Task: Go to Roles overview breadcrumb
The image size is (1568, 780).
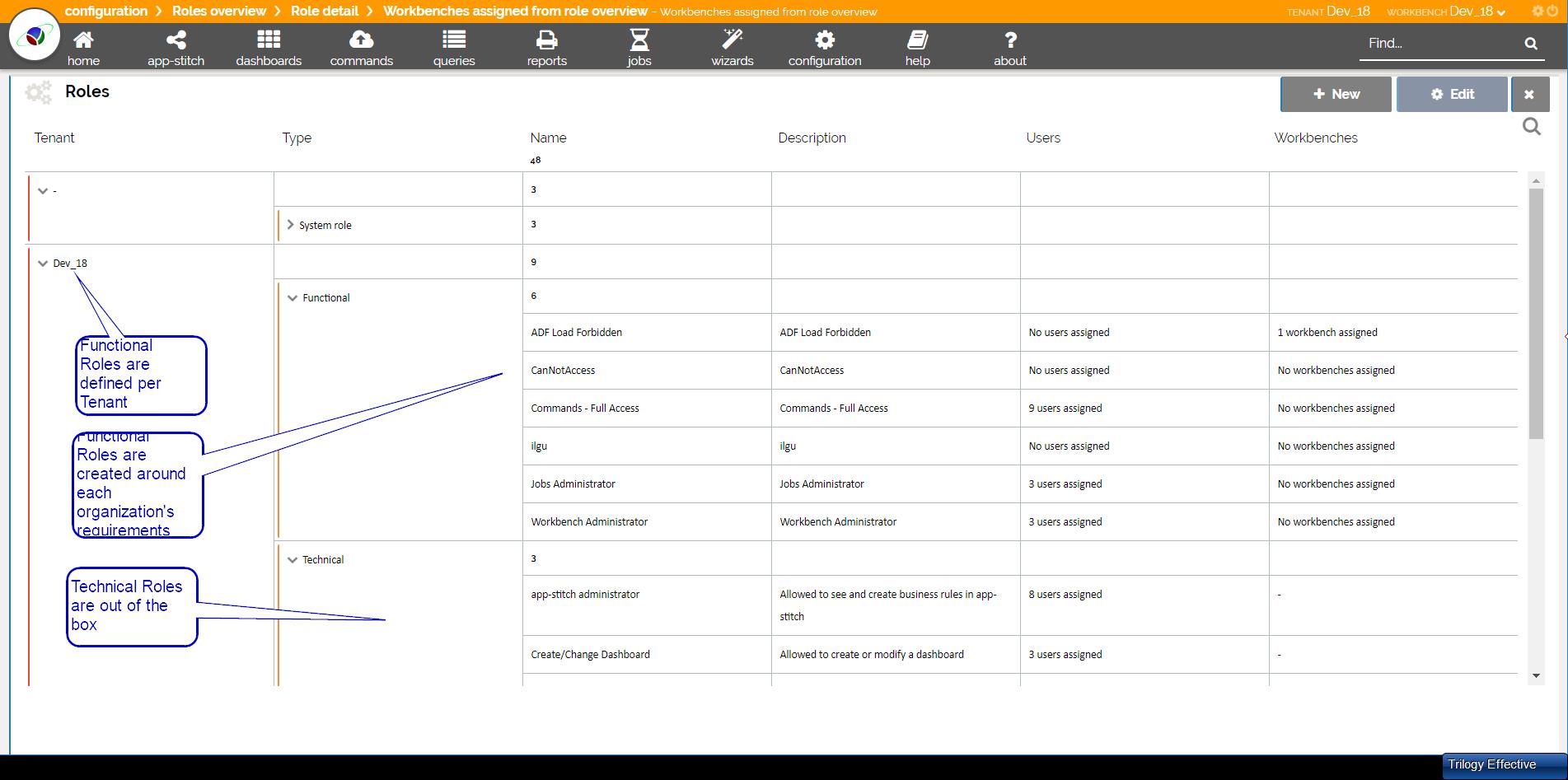Action: click(x=218, y=11)
